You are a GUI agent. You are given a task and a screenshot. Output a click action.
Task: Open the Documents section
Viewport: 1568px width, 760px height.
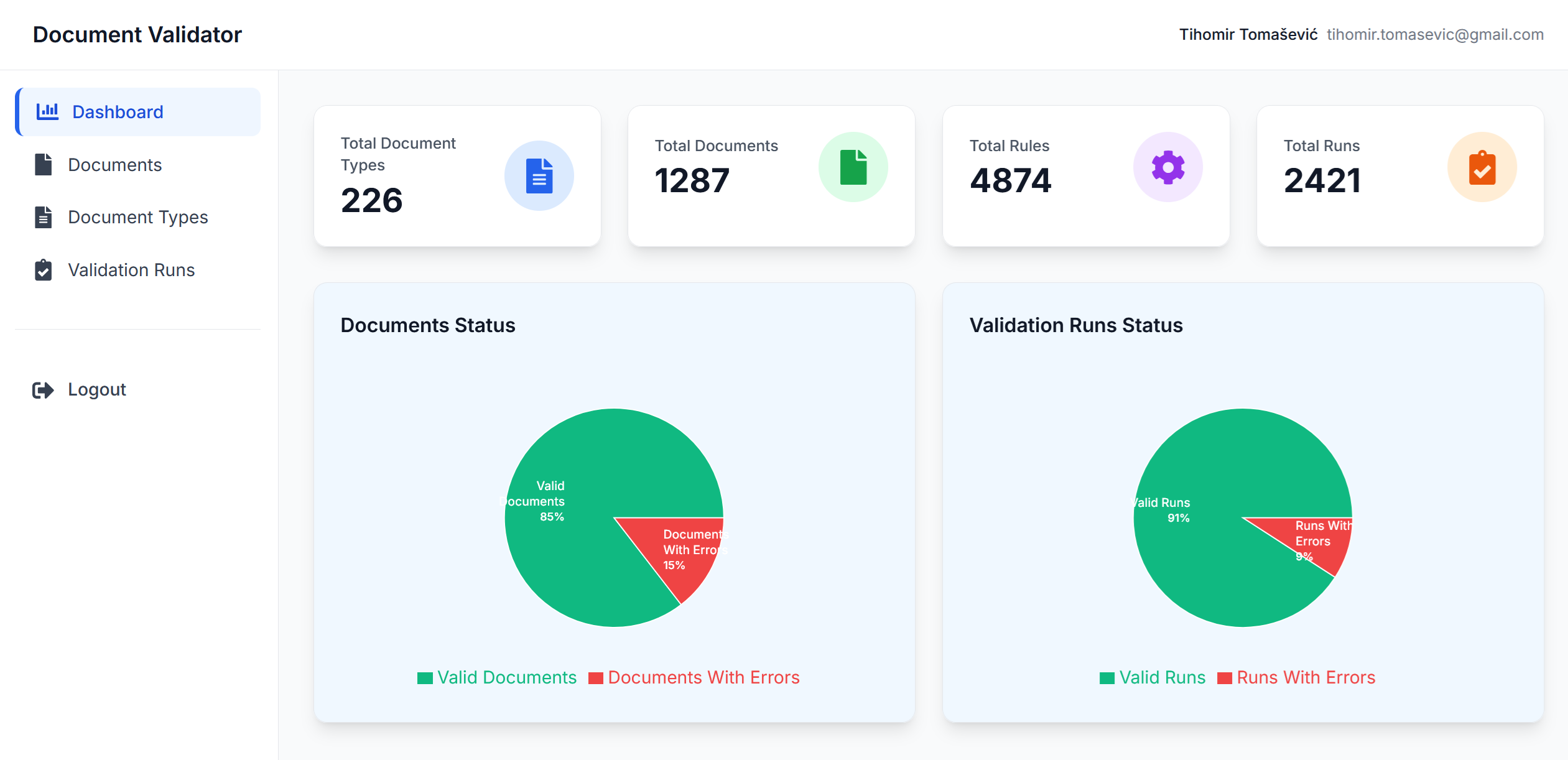(114, 164)
